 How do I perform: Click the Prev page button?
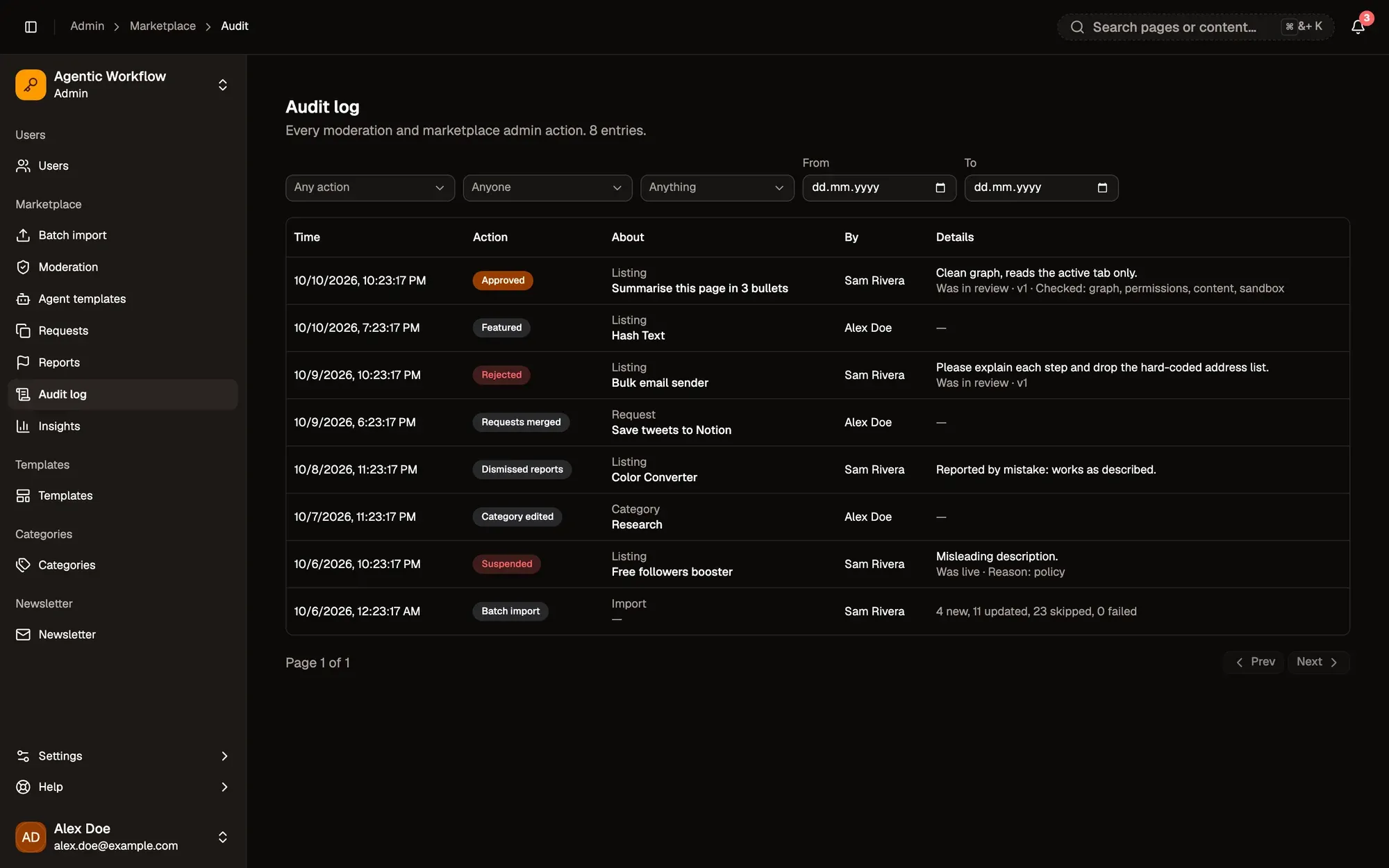1255,662
